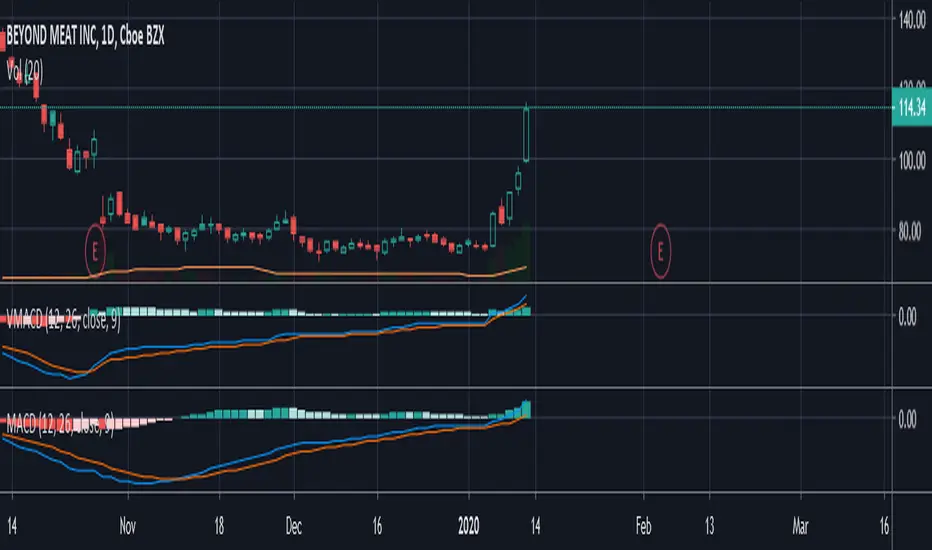Screen dimensions: 932x550
Task: Click the VMACD pane 0.00 axis value
Action: (907, 317)
